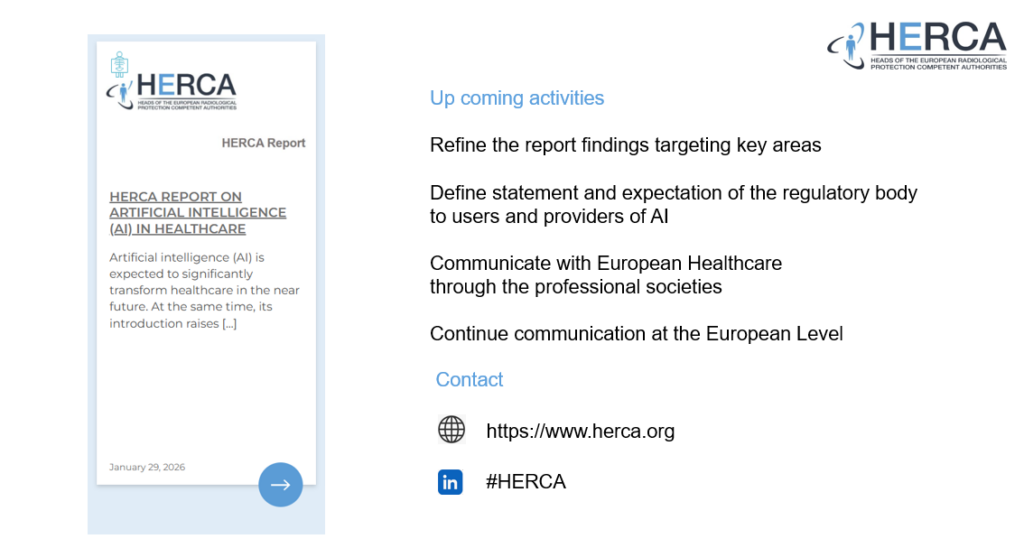This screenshot has height=548, width=1024.
Task: Click the HERCA Report label on card
Action: (x=263, y=143)
